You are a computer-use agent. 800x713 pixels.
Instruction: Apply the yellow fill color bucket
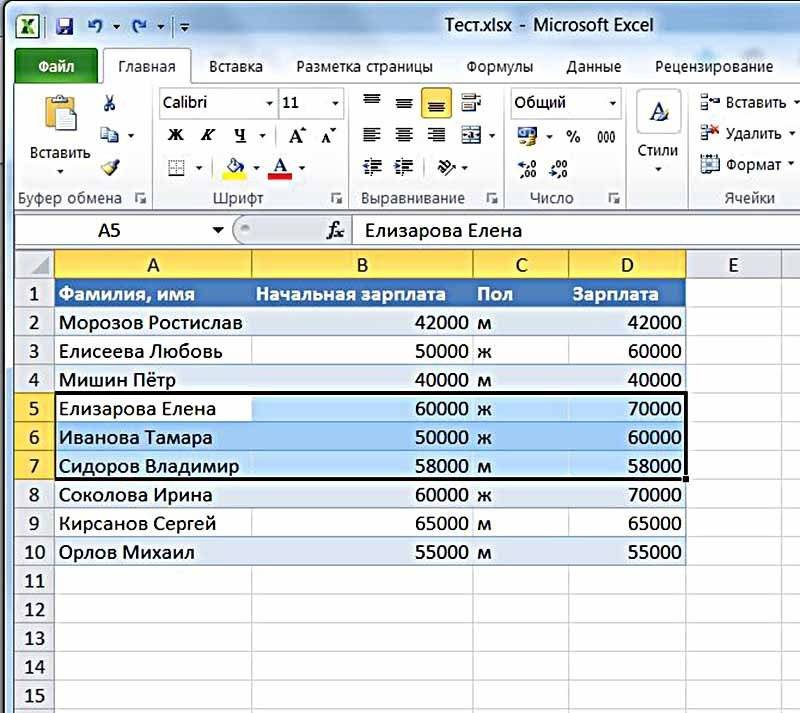pyautogui.click(x=235, y=166)
